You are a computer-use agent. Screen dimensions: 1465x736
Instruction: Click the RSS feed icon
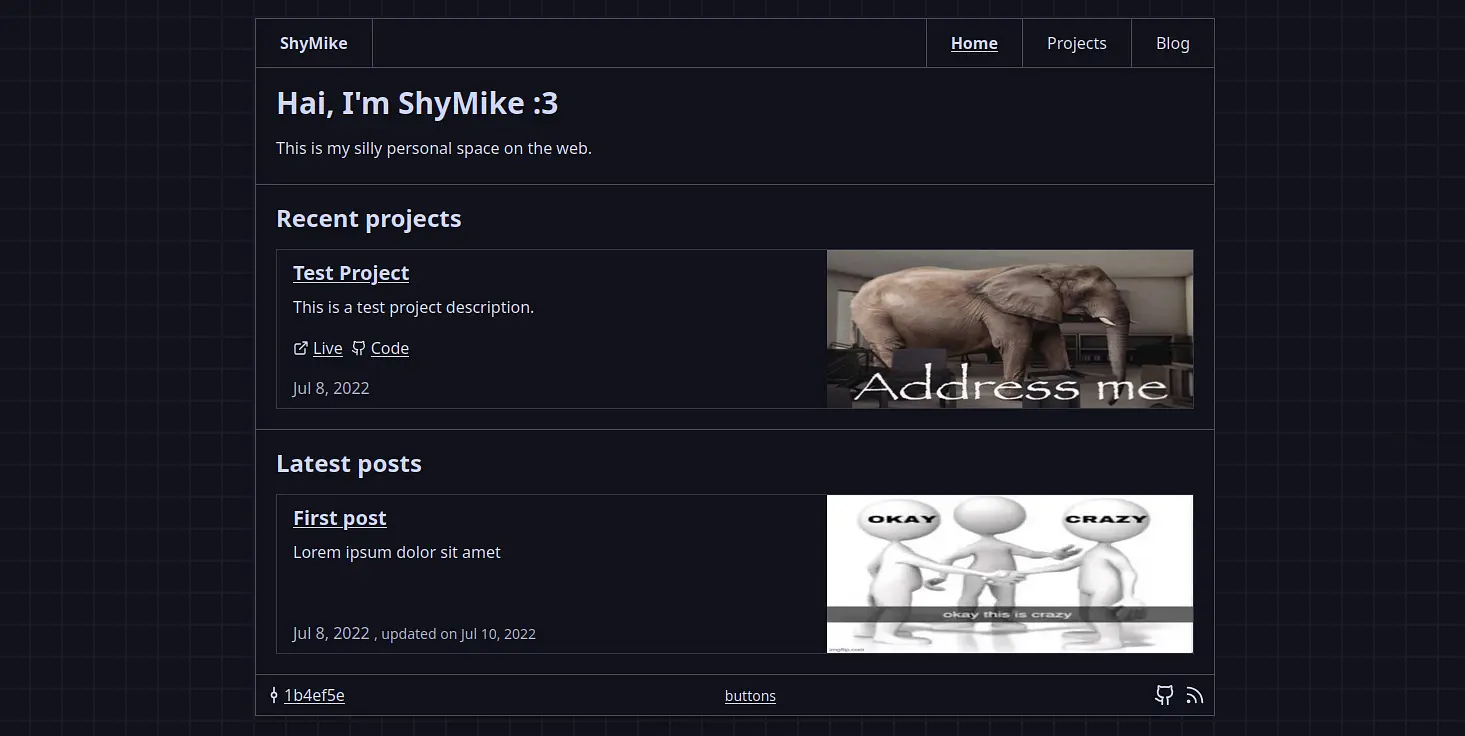coord(1195,695)
